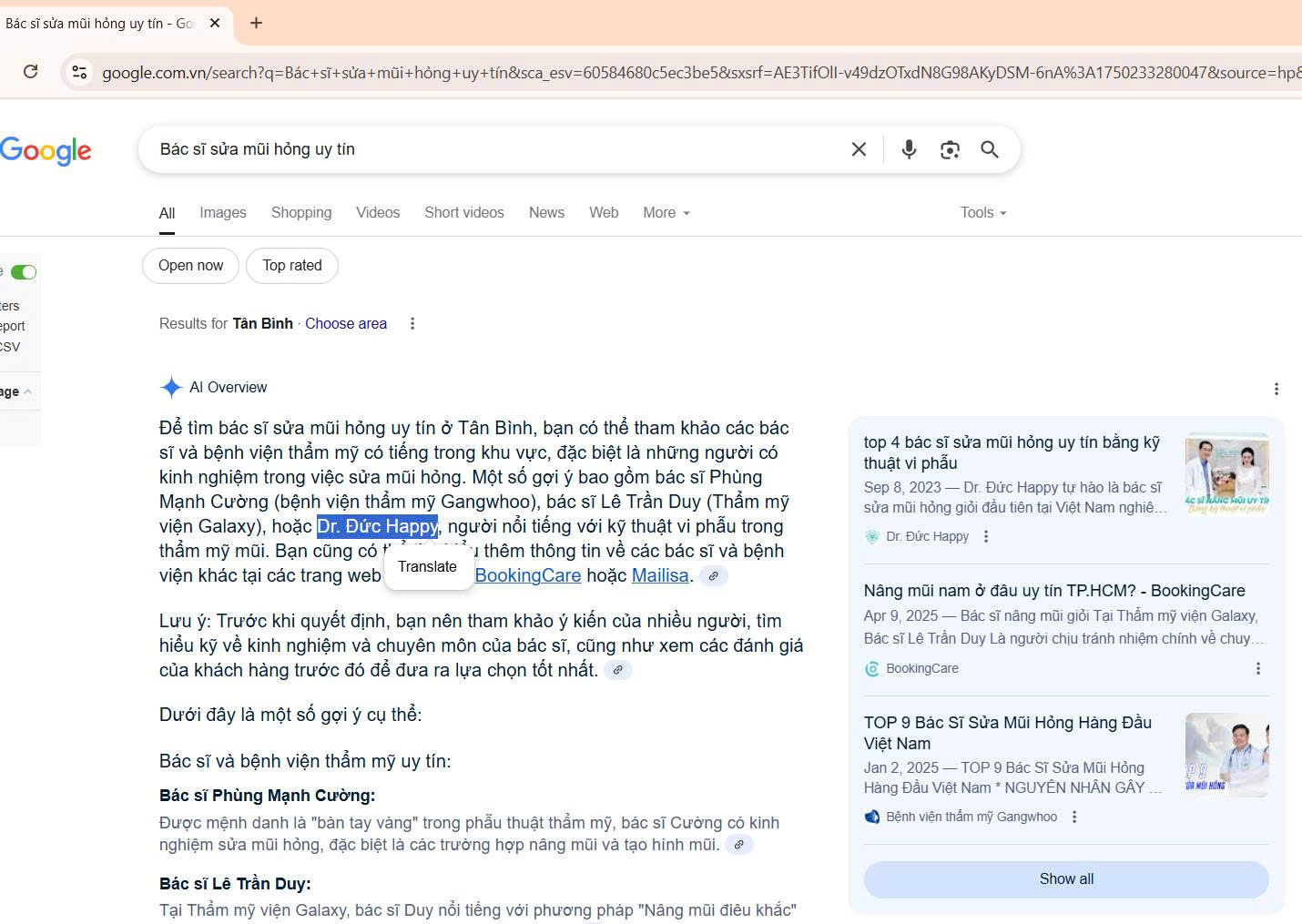This screenshot has width=1302, height=924.
Task: Search by image with the camera lens icon
Action: (950, 149)
